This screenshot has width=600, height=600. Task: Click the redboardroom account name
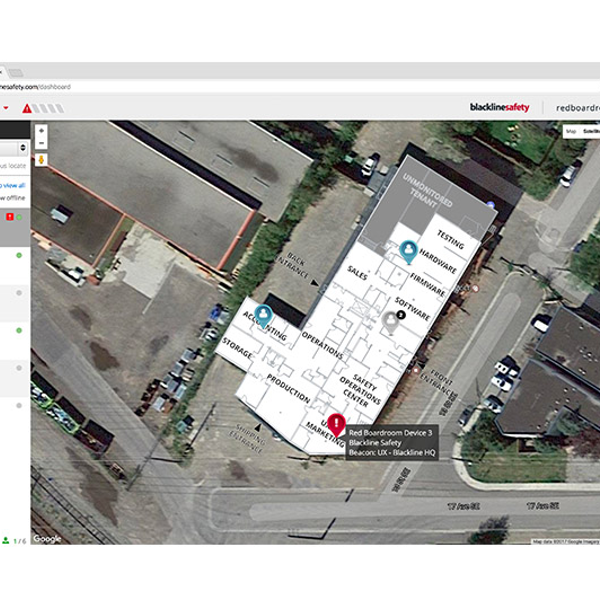[578, 108]
